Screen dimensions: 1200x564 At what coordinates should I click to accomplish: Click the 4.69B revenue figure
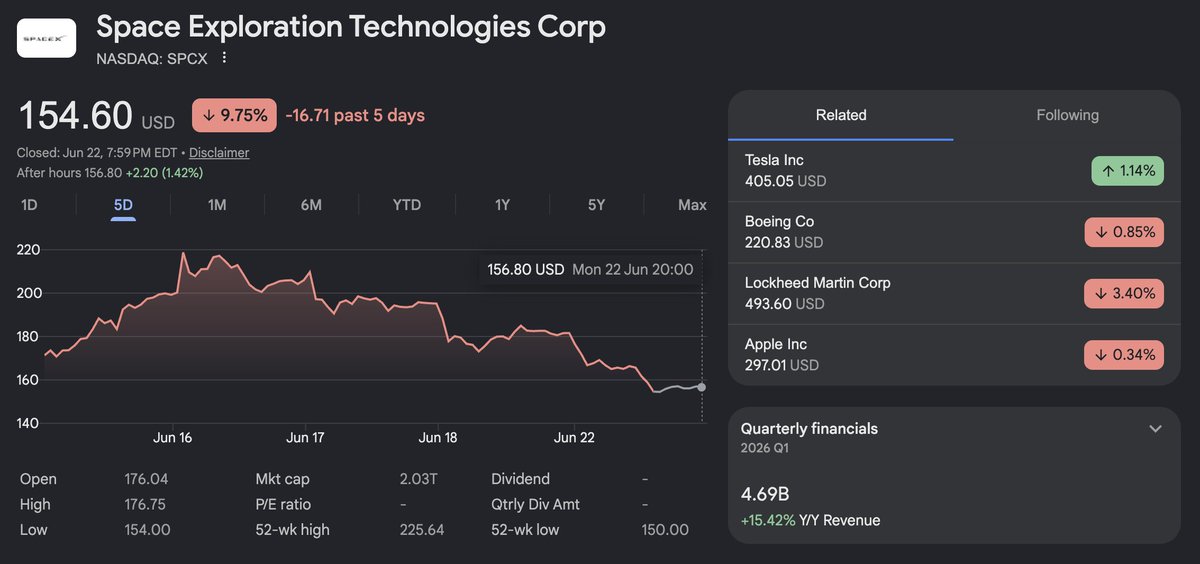765,494
